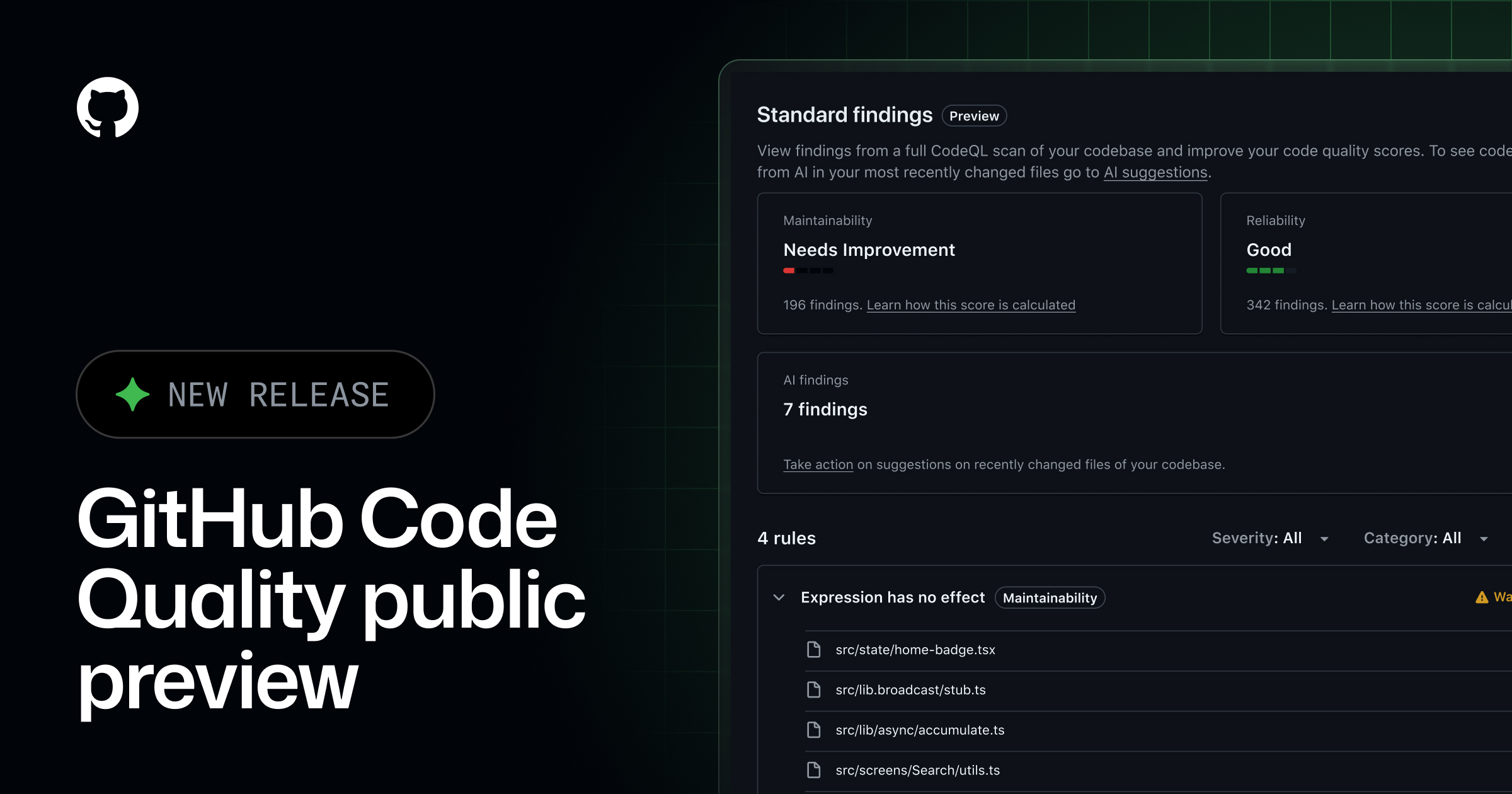Open Reliability score calculation link

click(1421, 305)
